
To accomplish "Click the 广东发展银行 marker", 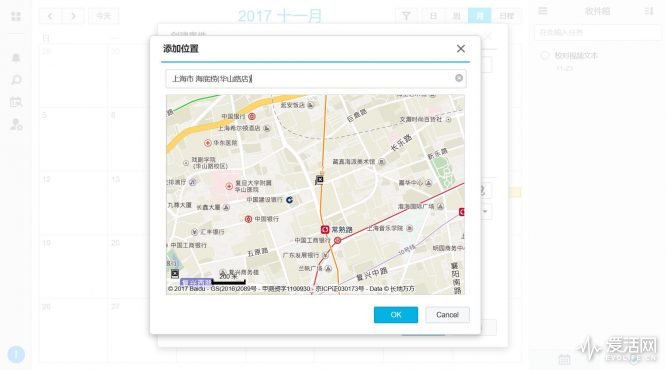I will 325,255.
